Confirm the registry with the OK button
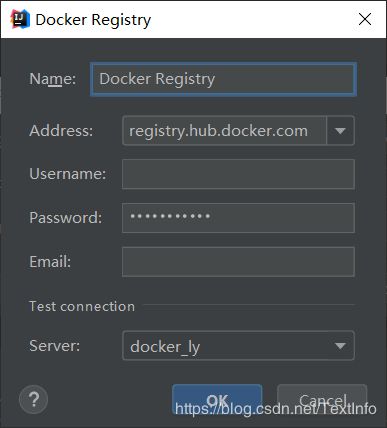Image resolution: width=387 pixels, height=428 pixels. click(217, 399)
